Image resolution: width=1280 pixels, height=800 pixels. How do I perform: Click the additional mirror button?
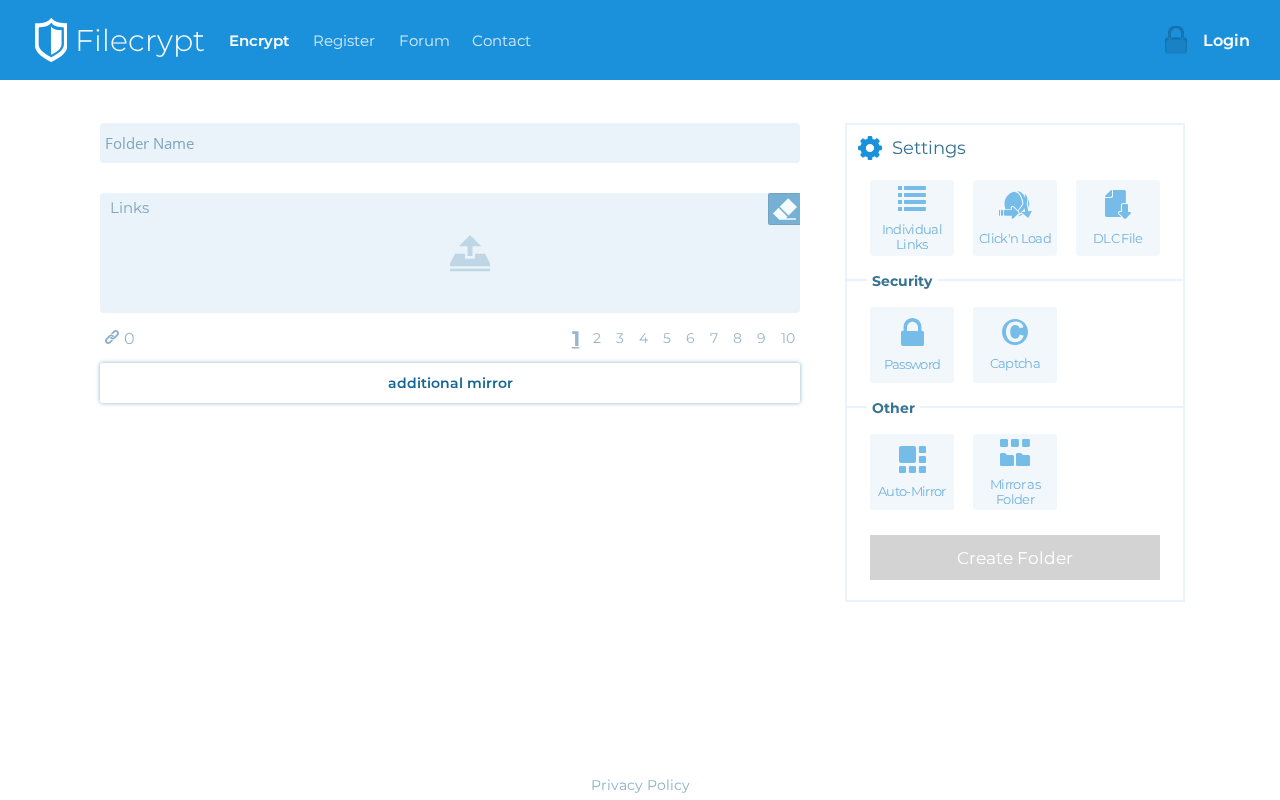tap(450, 383)
